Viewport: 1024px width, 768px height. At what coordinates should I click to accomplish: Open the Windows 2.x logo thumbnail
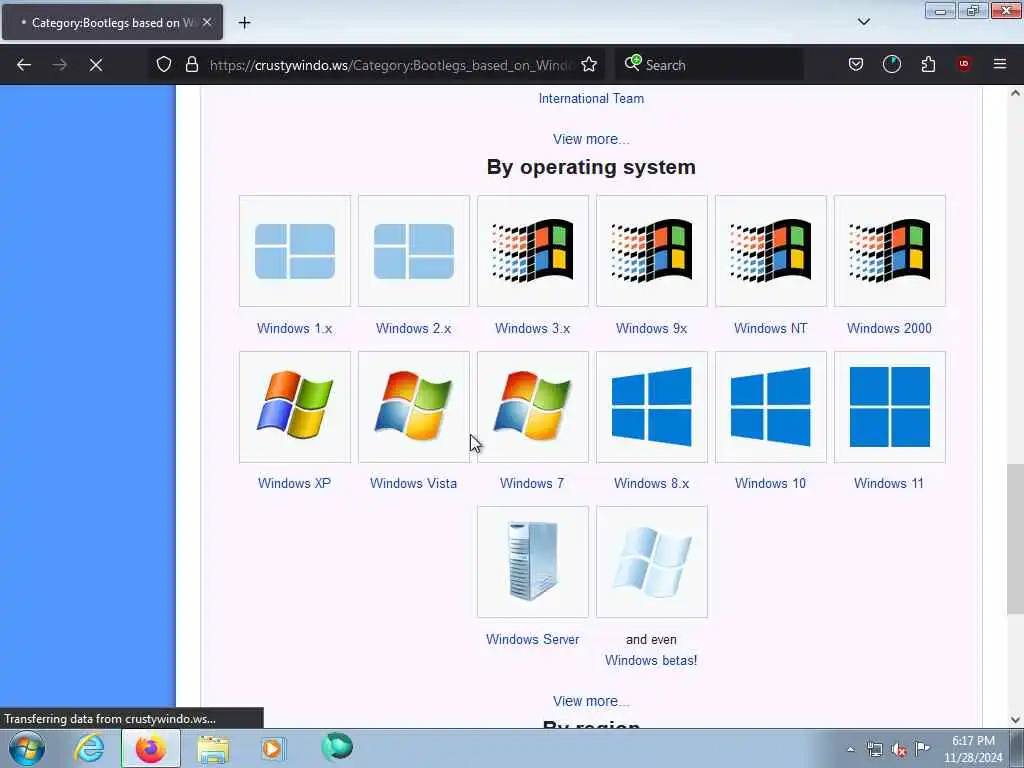(x=413, y=251)
